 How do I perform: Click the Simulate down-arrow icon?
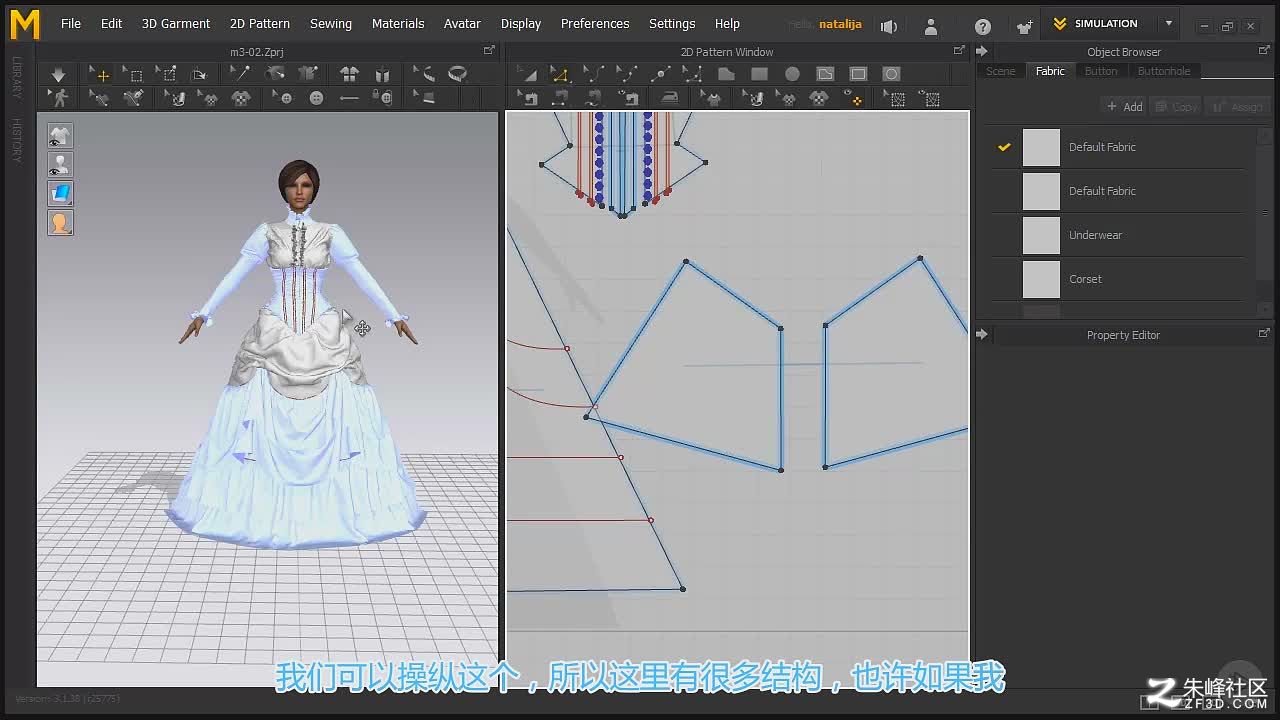tap(58, 74)
